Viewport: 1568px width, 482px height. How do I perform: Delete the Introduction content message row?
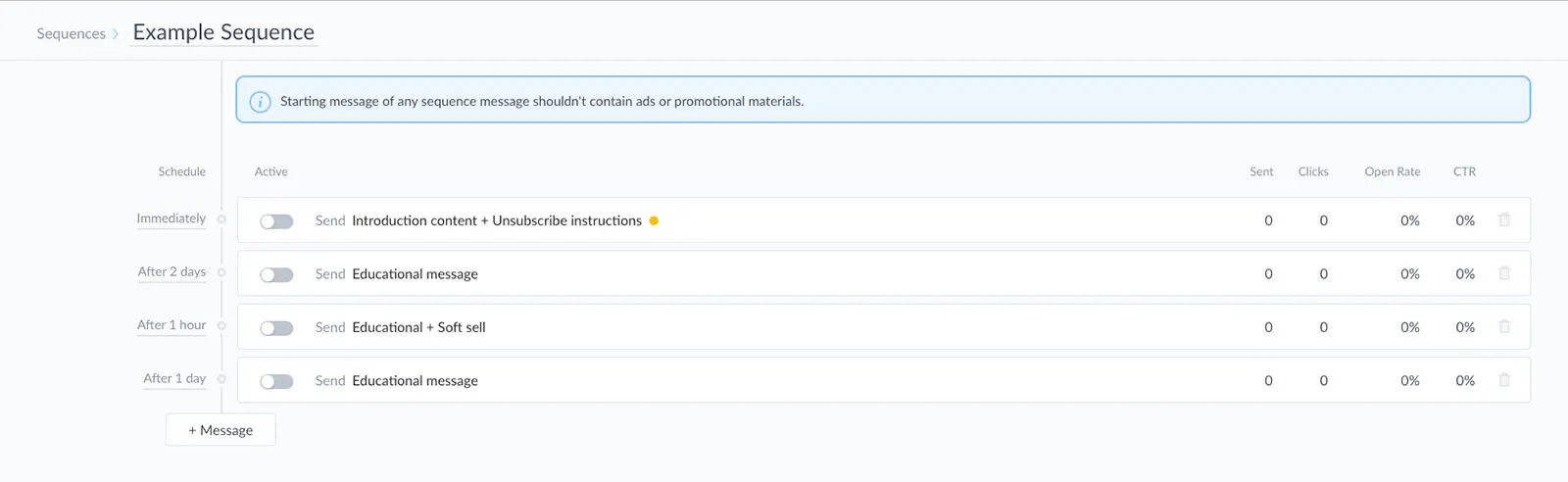tap(1504, 220)
